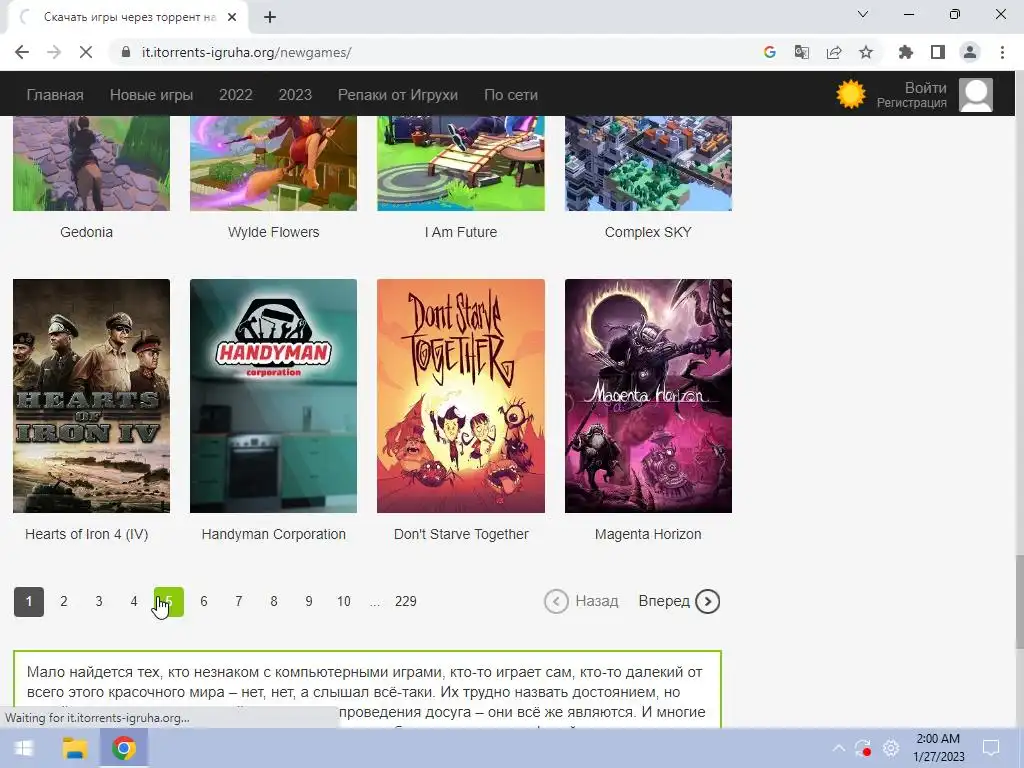Open the Gedonia game cover

[x=91, y=163]
